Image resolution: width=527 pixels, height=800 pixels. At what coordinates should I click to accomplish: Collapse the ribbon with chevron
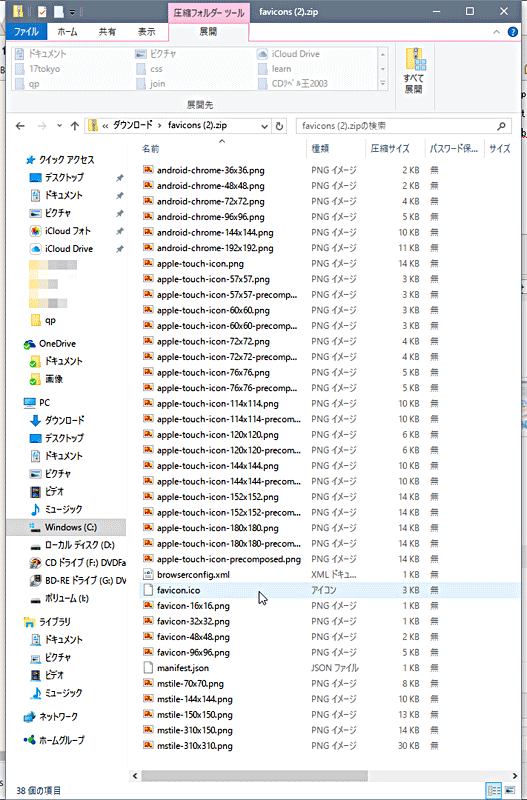(x=496, y=32)
